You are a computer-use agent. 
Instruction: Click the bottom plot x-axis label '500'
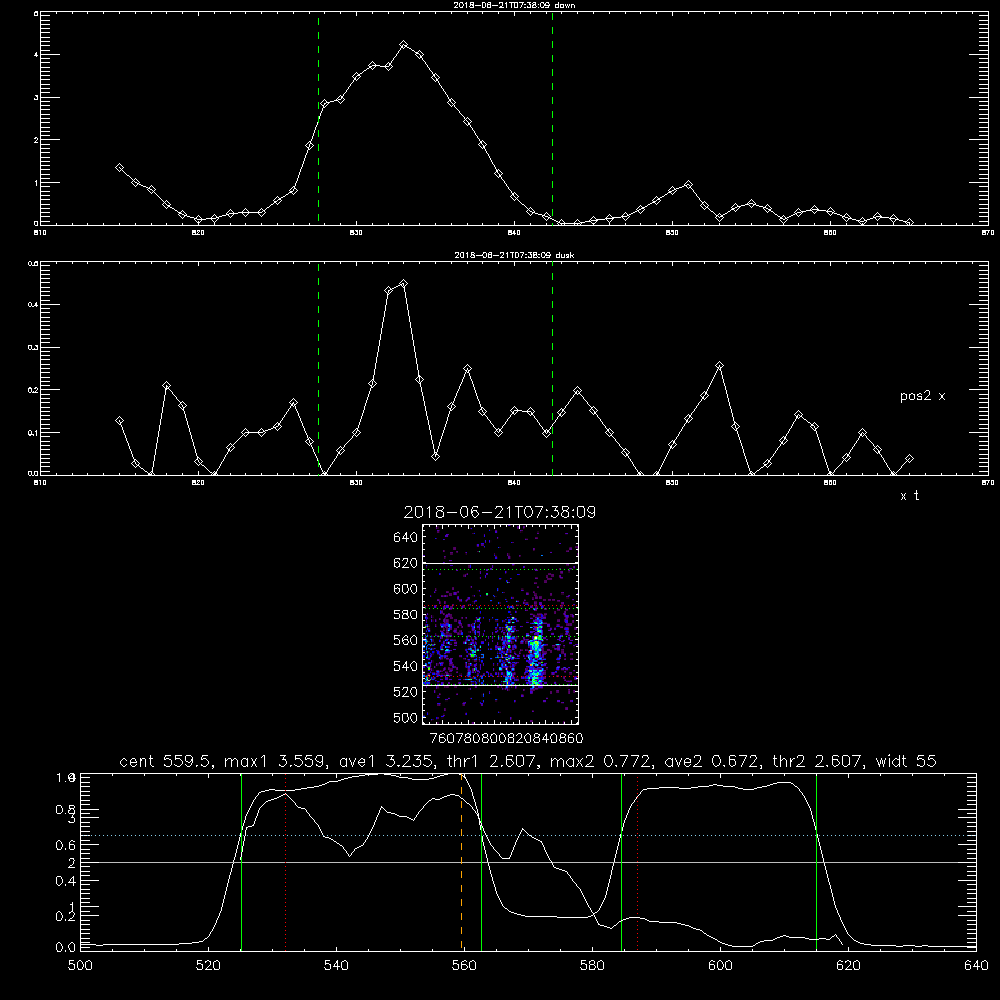click(80, 966)
